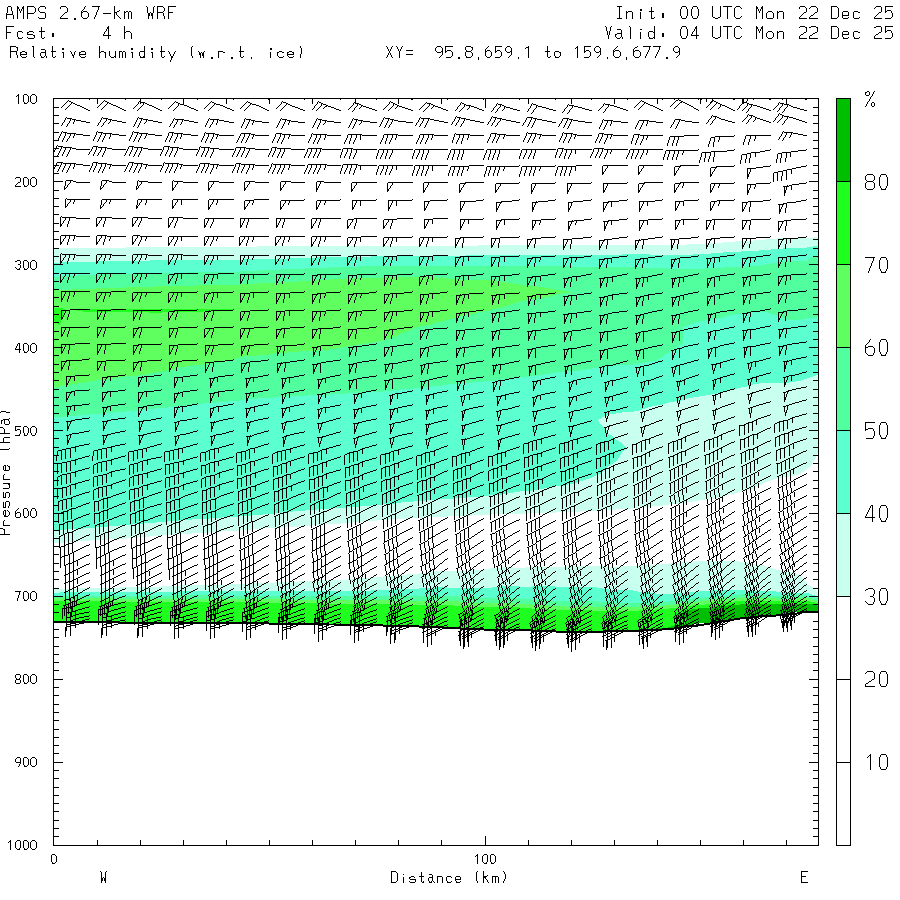The width and height of the screenshot is (900, 900).
Task: Click the 700 pressure axis label
Action: pos(26,596)
